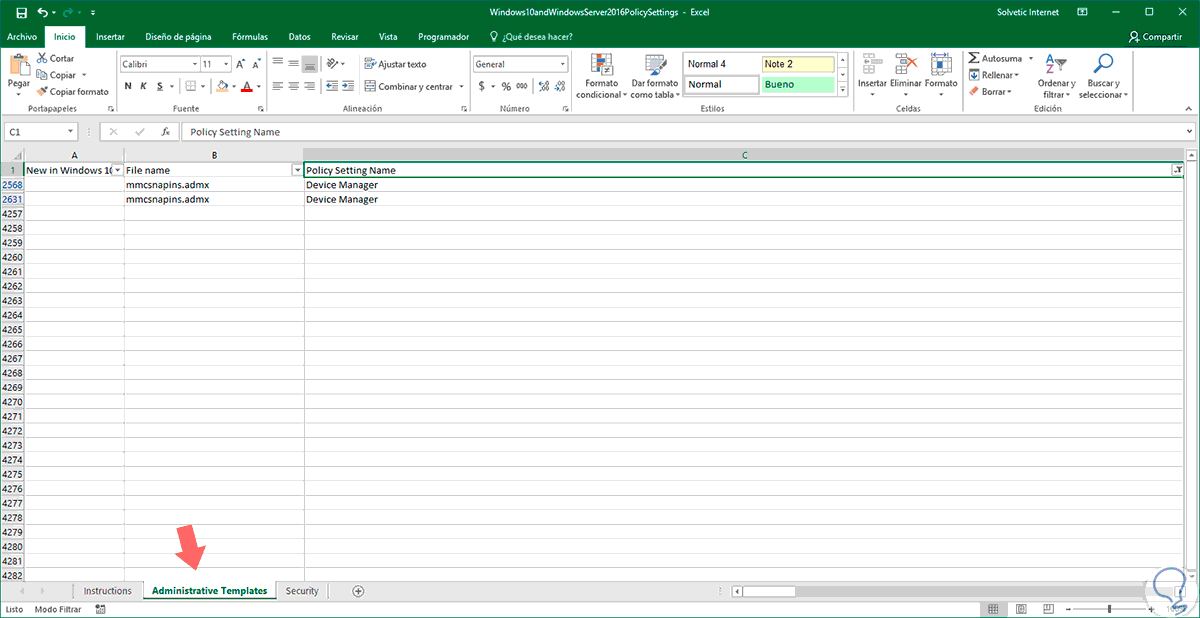
Task: Open Policy Setting Name filter dropdown
Action: [1177, 170]
